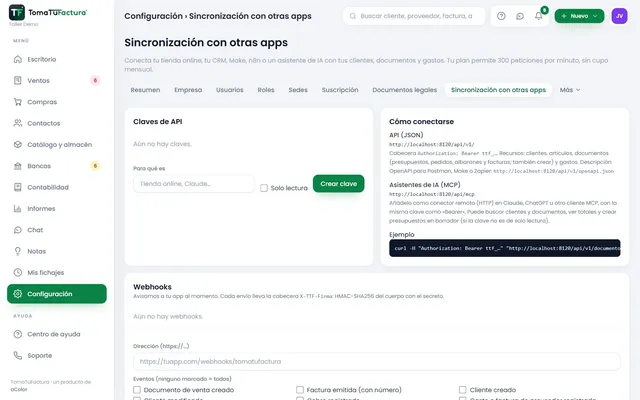The height and width of the screenshot is (400, 640).
Task: Click Centro de ayuda label in sidebar
Action: 54,334
